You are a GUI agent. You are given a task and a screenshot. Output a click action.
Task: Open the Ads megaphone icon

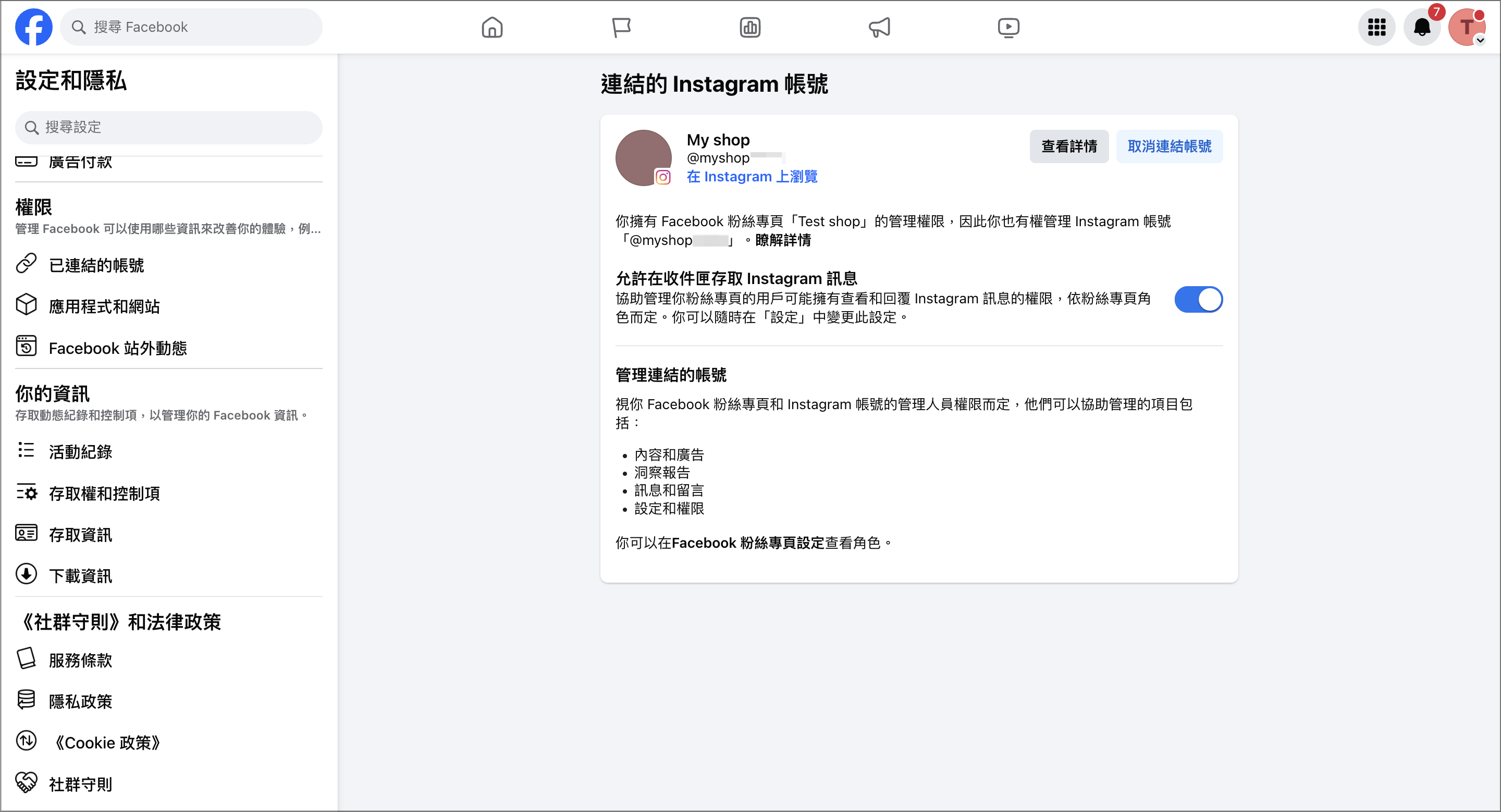pyautogui.click(x=879, y=27)
